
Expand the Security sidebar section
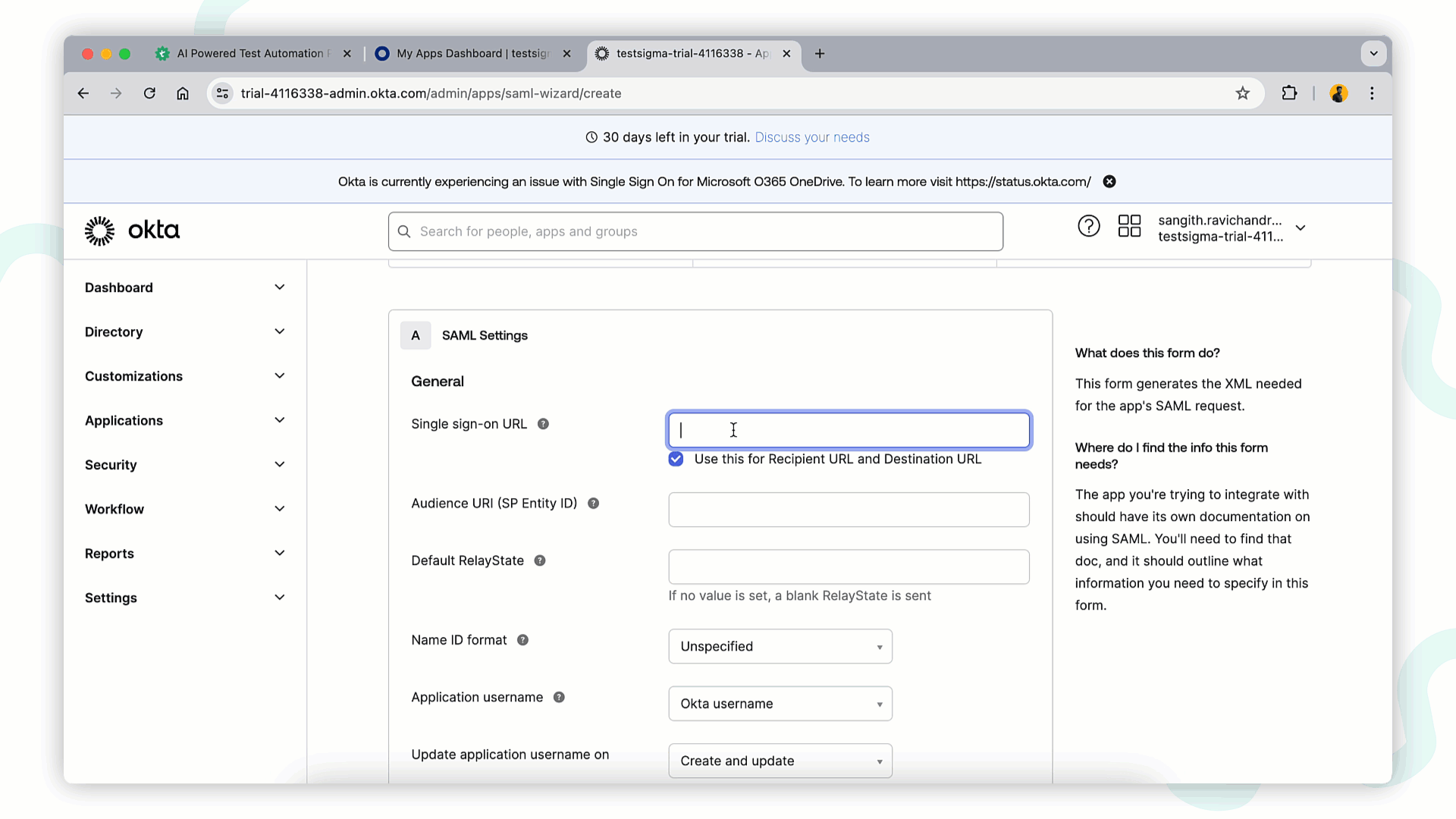point(184,465)
